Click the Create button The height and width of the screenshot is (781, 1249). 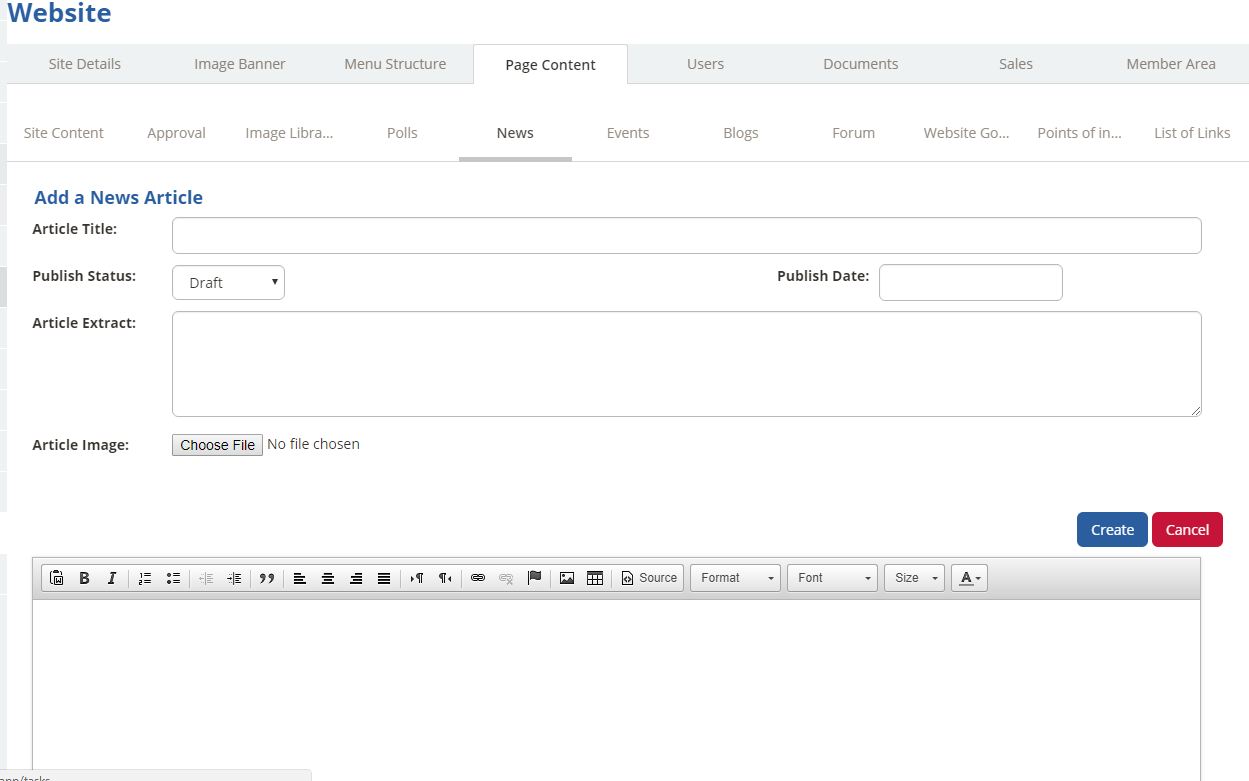point(1112,530)
